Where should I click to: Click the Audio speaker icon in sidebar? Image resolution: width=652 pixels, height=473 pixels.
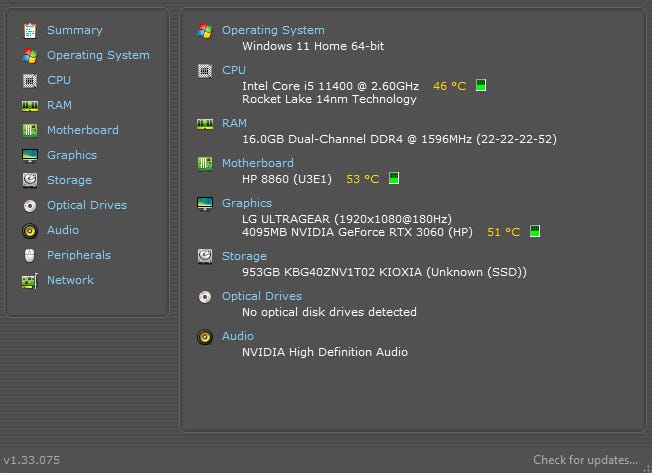click(30, 230)
